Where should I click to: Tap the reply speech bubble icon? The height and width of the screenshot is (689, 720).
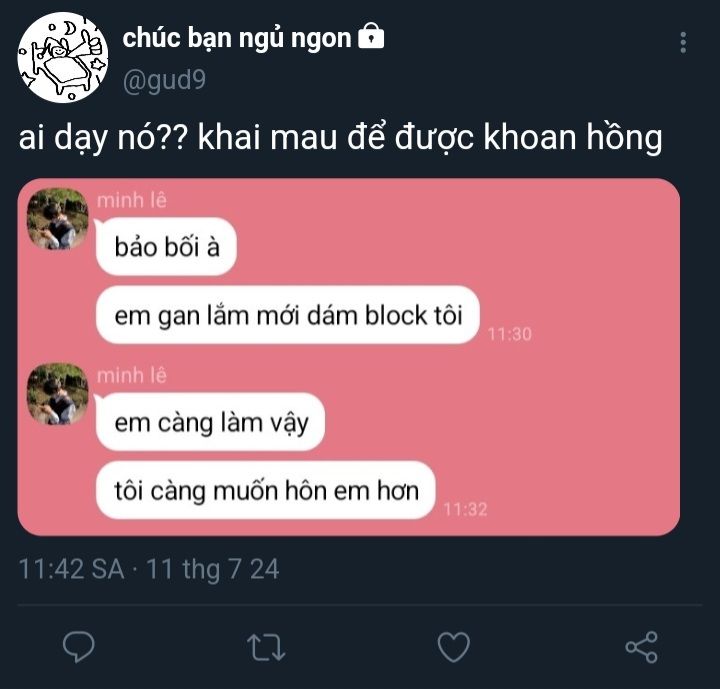79,647
